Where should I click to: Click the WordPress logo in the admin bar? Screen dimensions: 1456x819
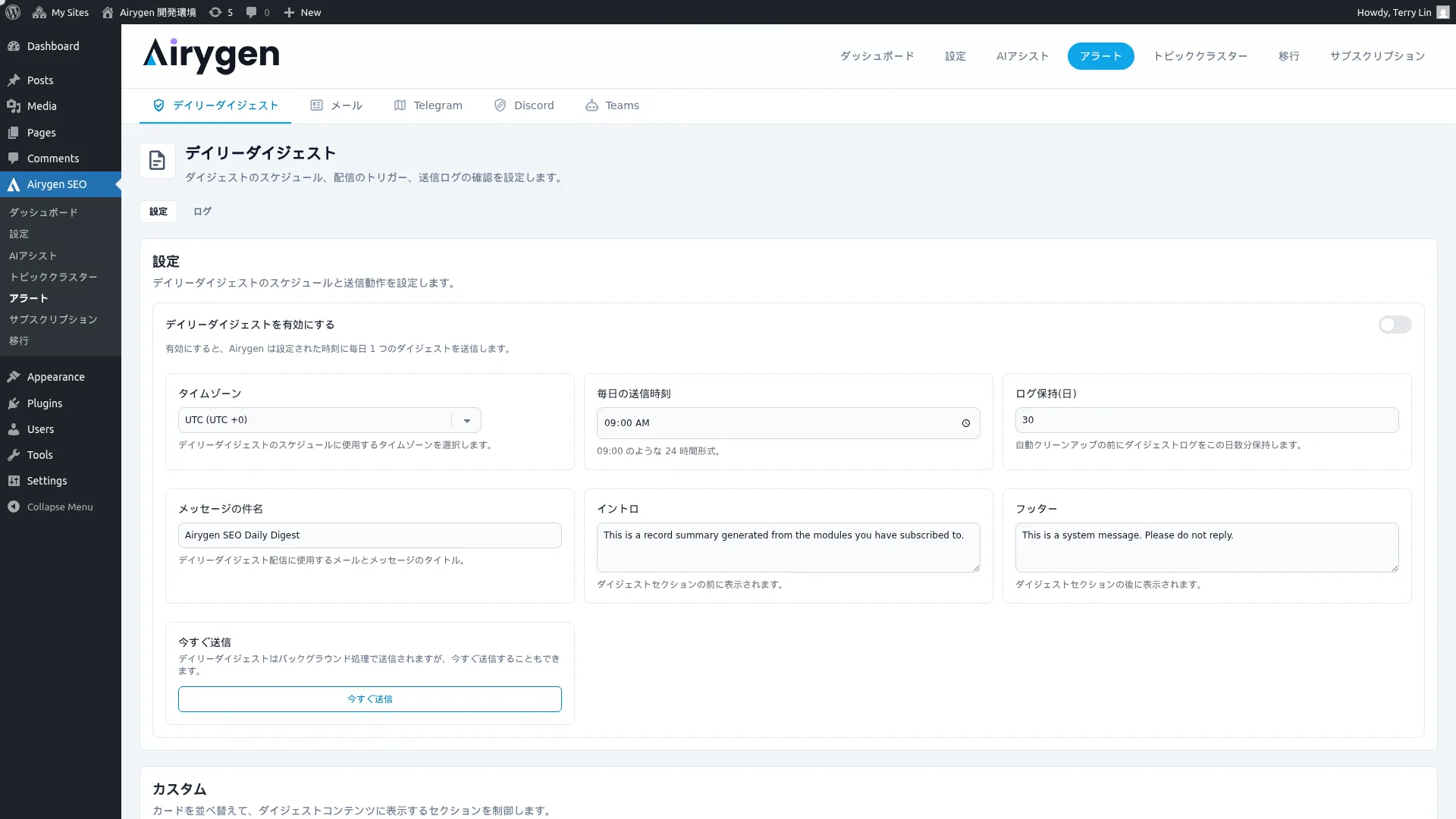(12, 12)
